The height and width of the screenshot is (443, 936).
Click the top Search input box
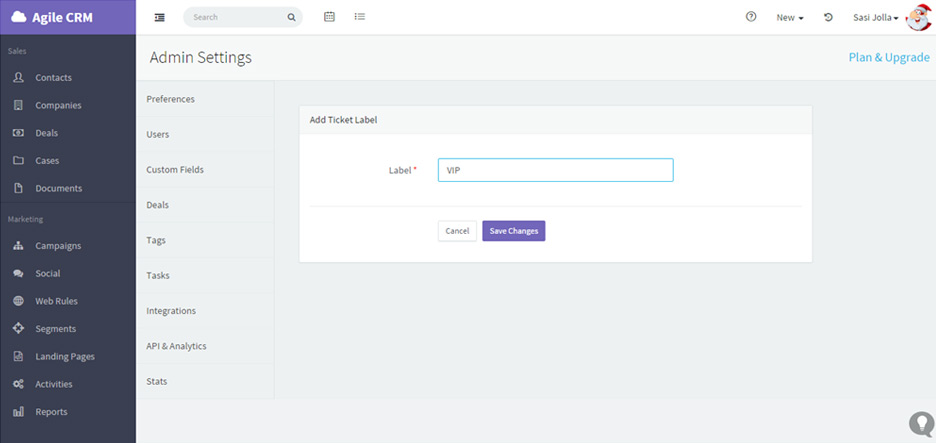coord(243,17)
